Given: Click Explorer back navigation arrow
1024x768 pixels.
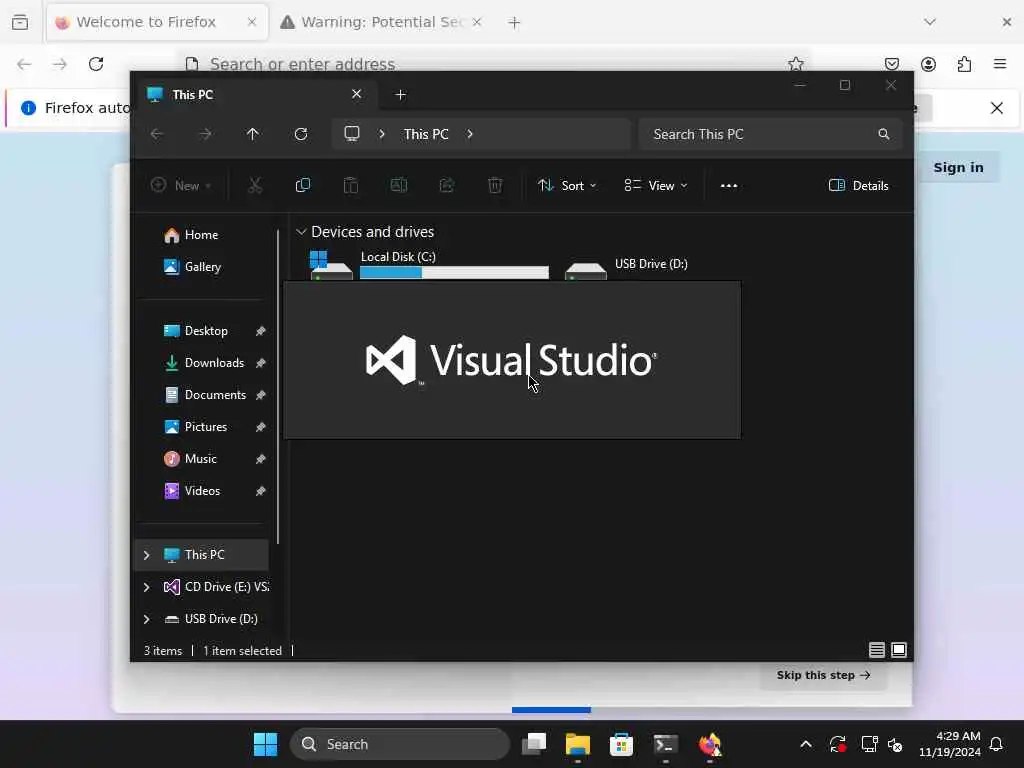Looking at the screenshot, I should [157, 134].
